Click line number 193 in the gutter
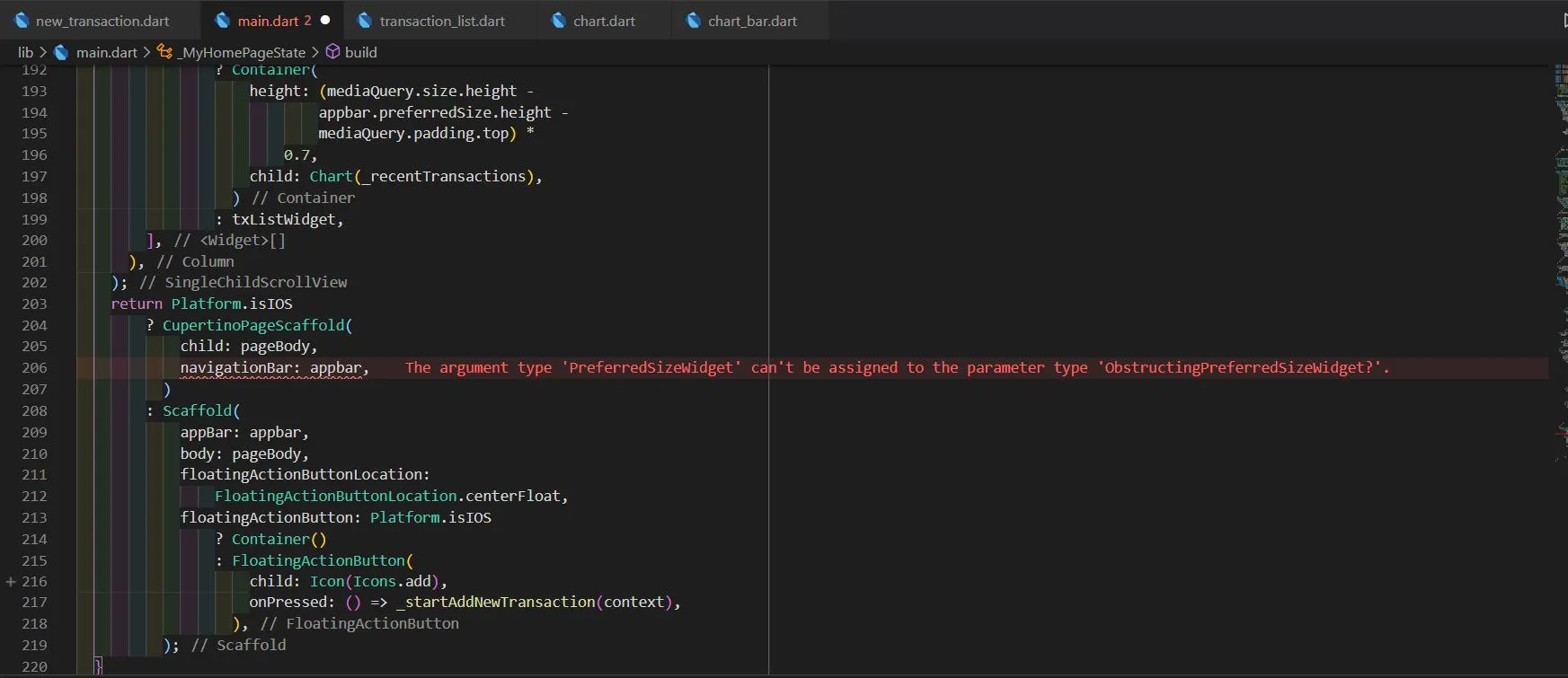The image size is (1568, 678). click(34, 91)
